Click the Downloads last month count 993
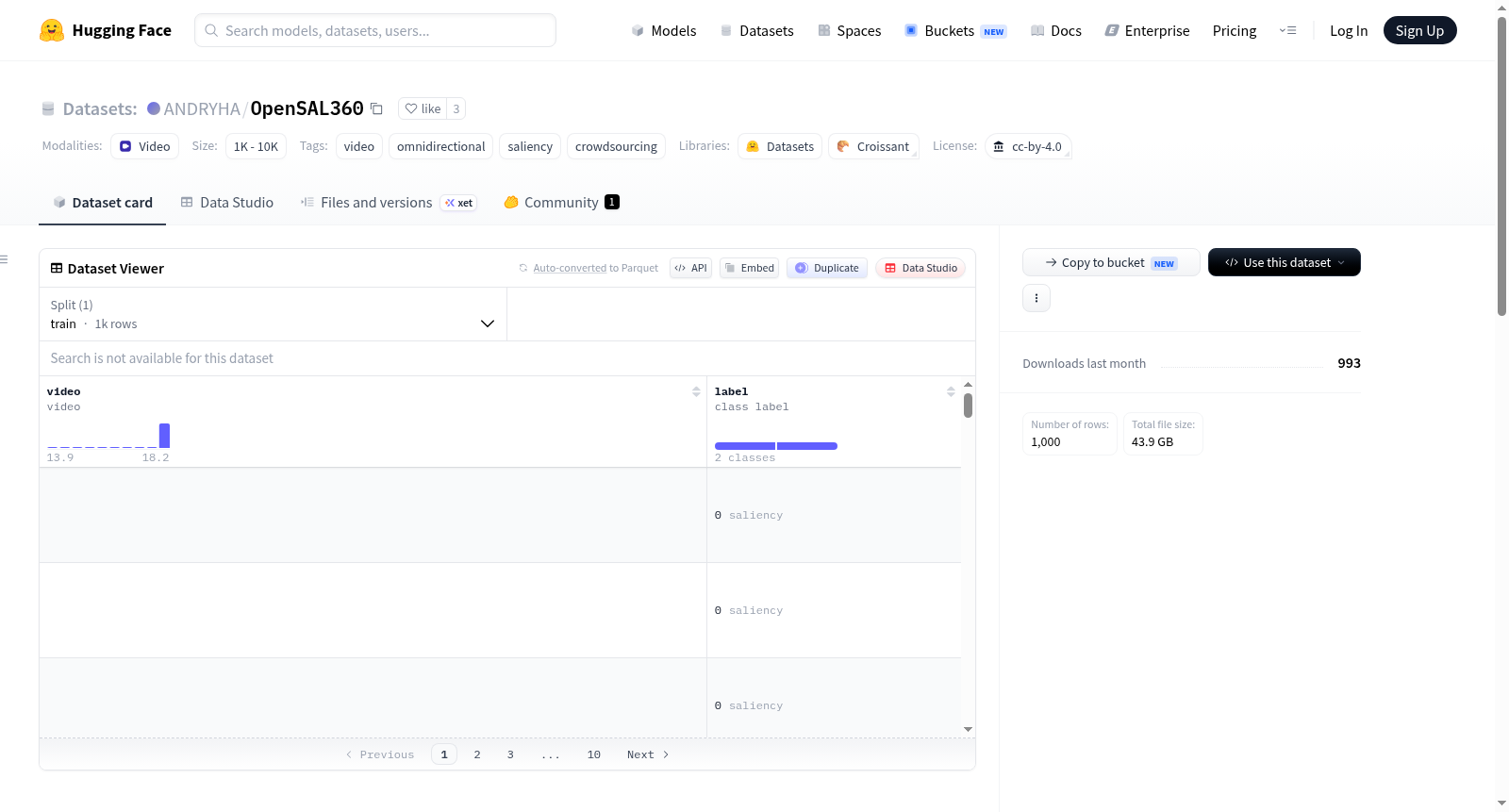This screenshot has height=812, width=1509. click(1349, 363)
